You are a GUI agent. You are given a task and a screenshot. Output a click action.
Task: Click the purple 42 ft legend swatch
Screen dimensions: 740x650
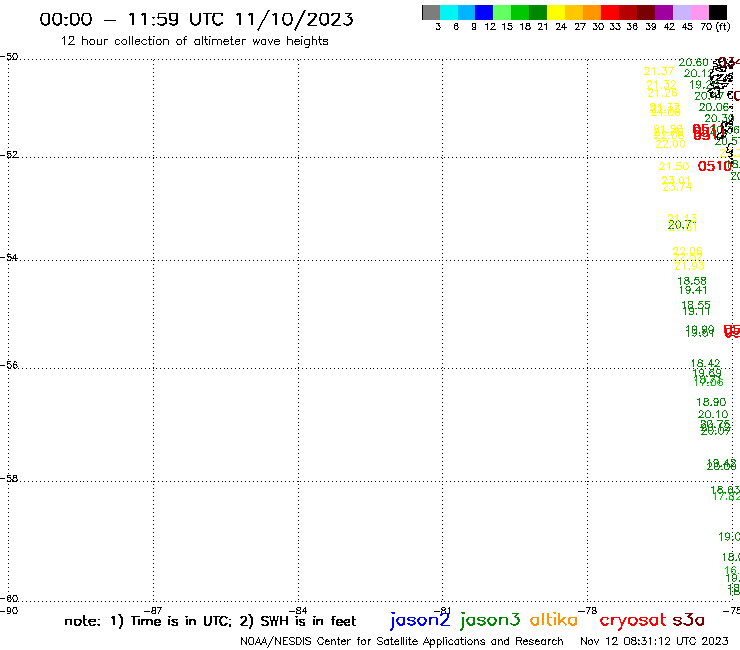pyautogui.click(x=664, y=12)
